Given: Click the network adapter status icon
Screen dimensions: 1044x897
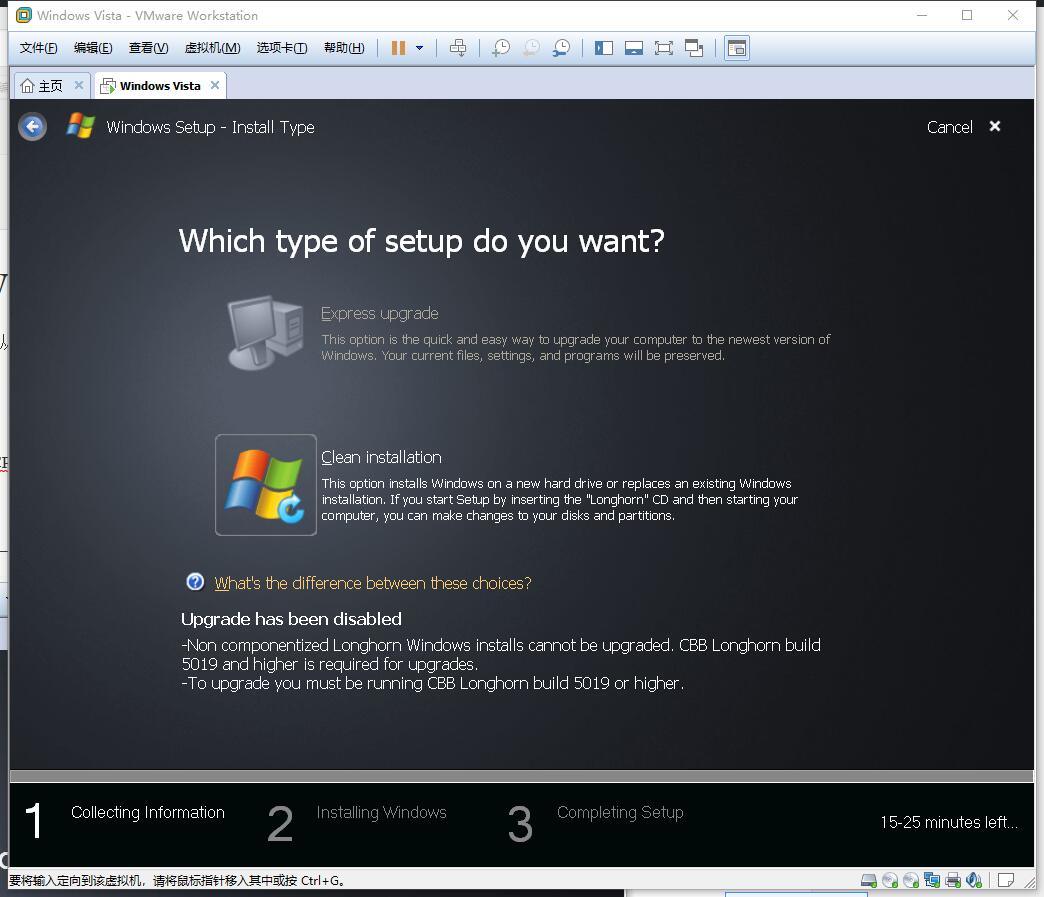Looking at the screenshot, I should click(x=932, y=880).
